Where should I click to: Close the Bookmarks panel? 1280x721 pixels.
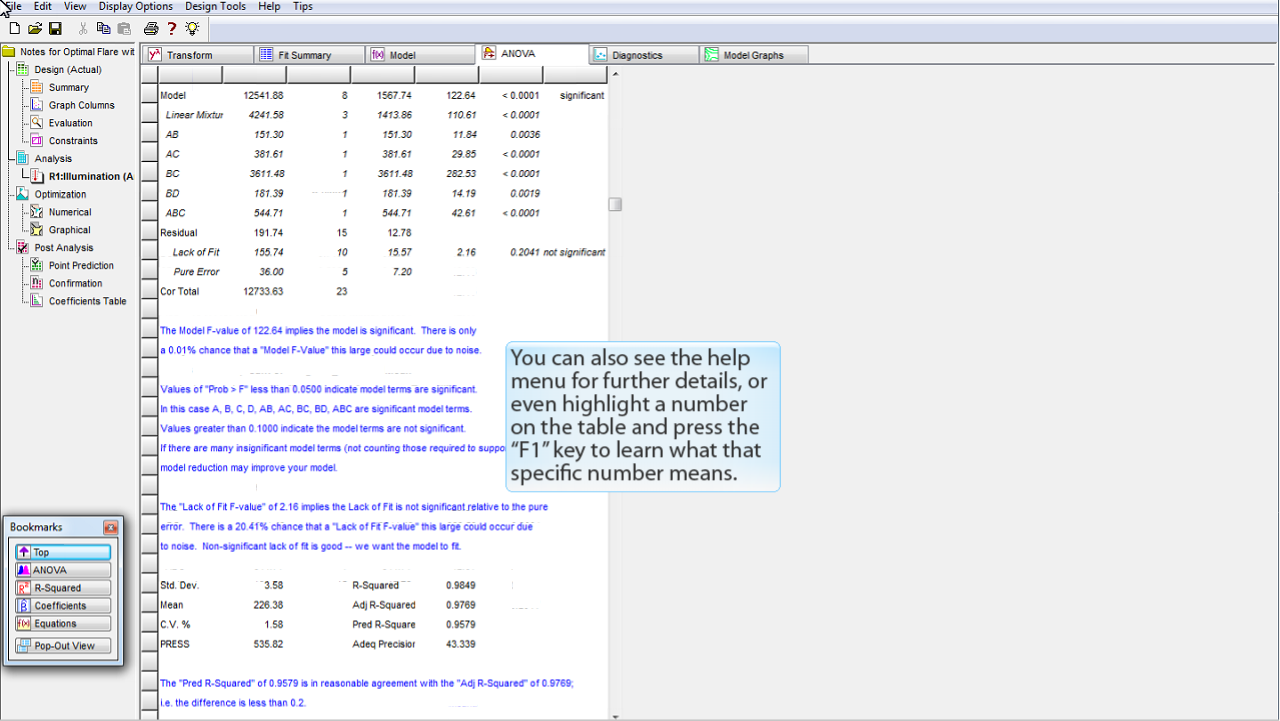[x=110, y=527]
